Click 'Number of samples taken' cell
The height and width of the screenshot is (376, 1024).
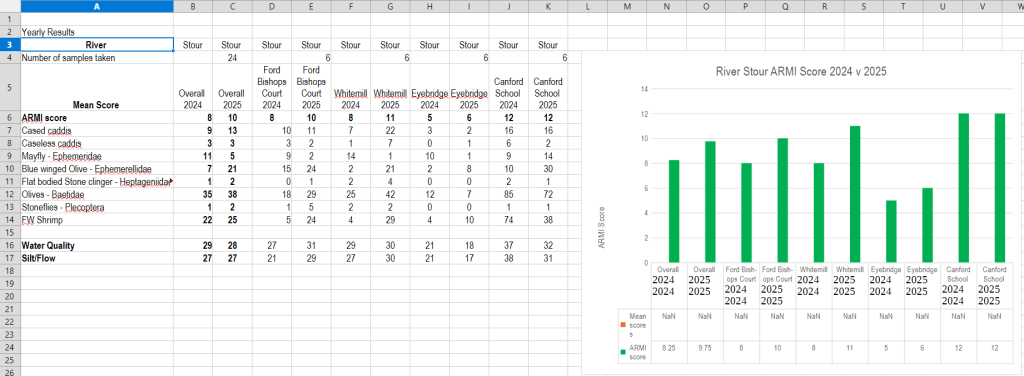pyautogui.click(x=97, y=58)
